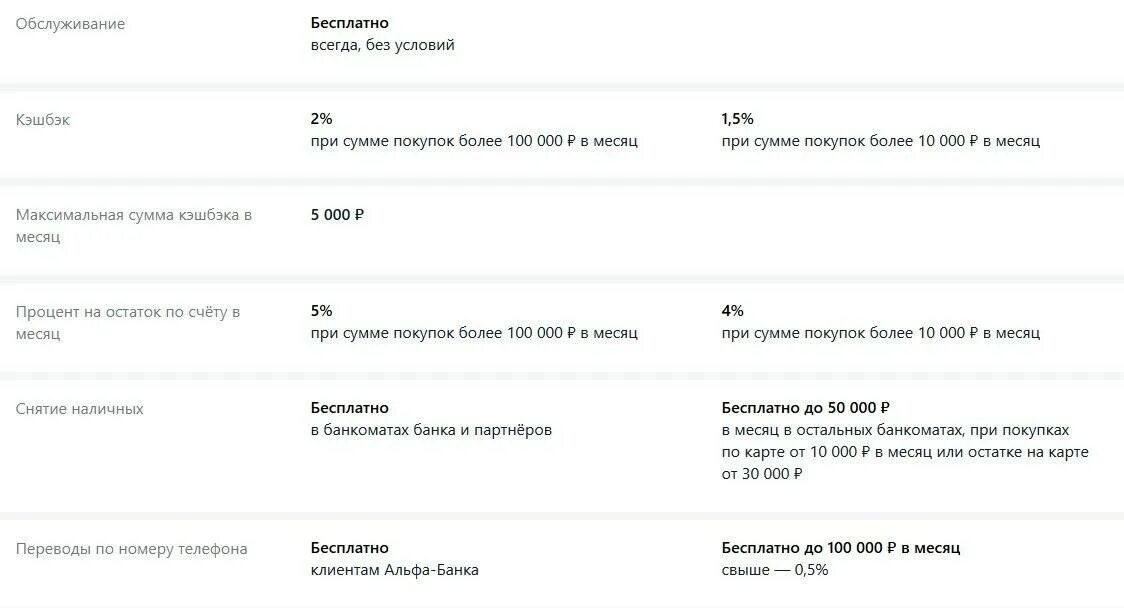Click the "Кэшбэк" row label
The width and height of the screenshot is (1124, 608).
point(43,119)
